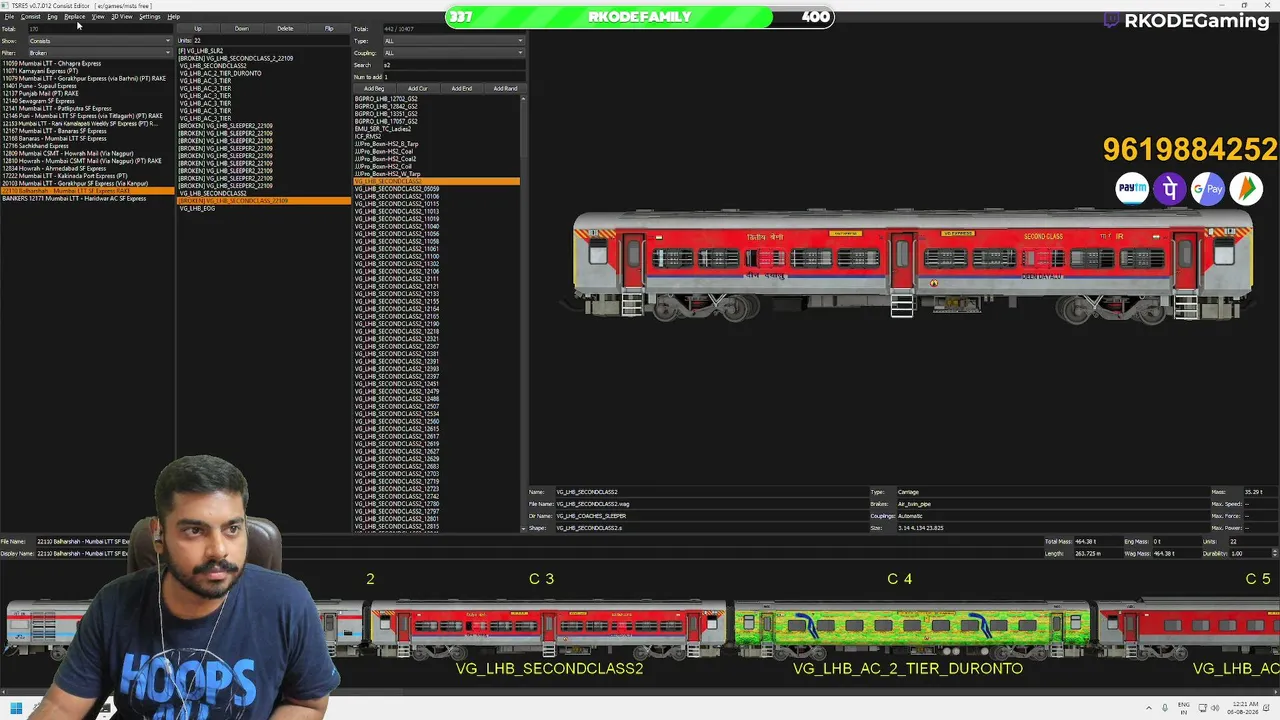Click the Add End button
The width and height of the screenshot is (1280, 720).
click(x=461, y=89)
